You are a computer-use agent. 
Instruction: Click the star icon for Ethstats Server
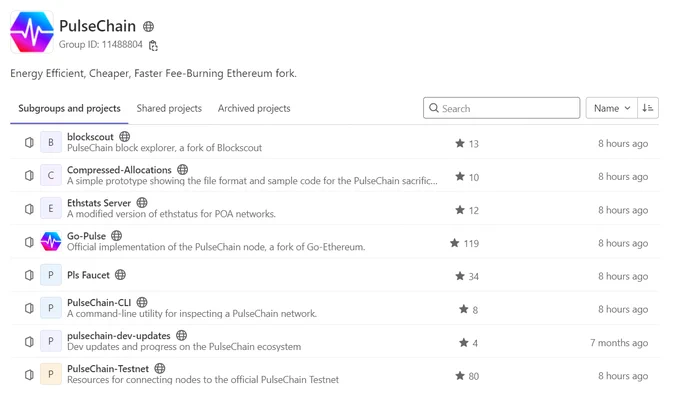pyautogui.click(x=460, y=210)
